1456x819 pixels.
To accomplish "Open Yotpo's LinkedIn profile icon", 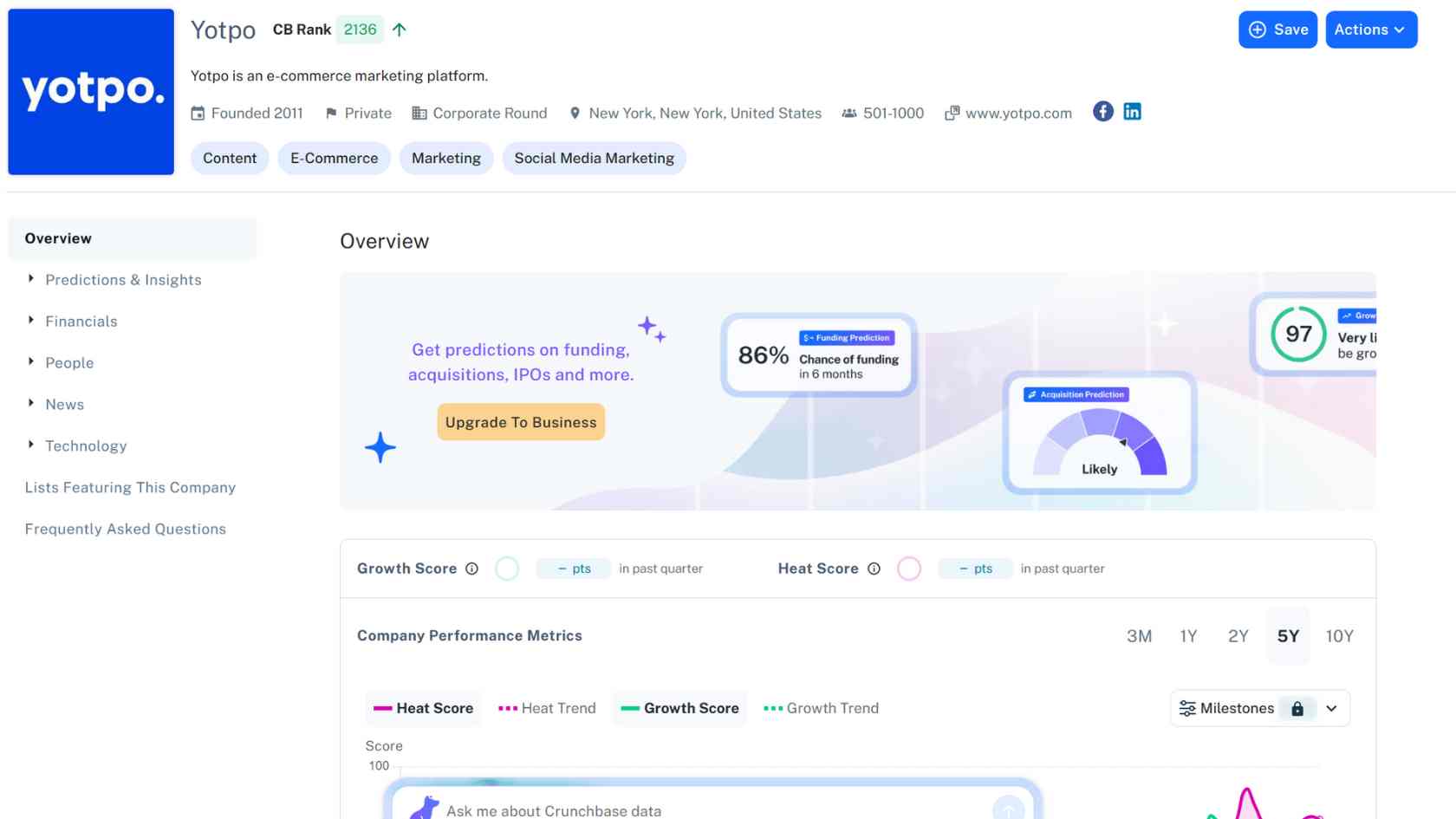I will [x=1132, y=112].
